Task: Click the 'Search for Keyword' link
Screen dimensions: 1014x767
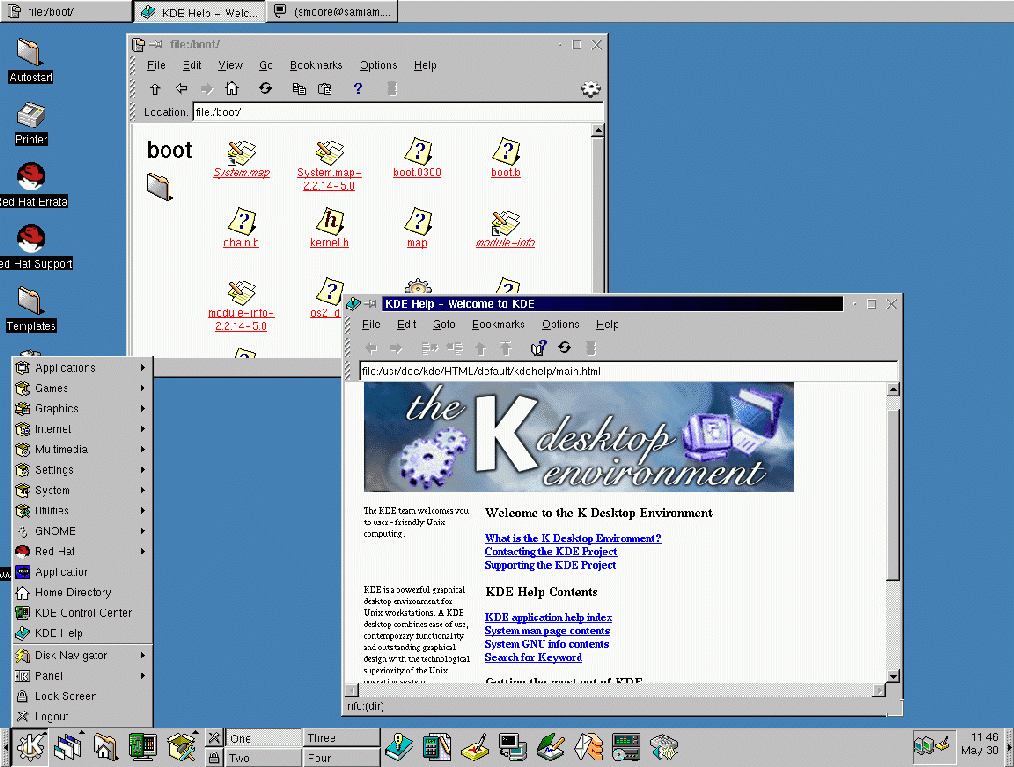Action: pyautogui.click(x=533, y=657)
